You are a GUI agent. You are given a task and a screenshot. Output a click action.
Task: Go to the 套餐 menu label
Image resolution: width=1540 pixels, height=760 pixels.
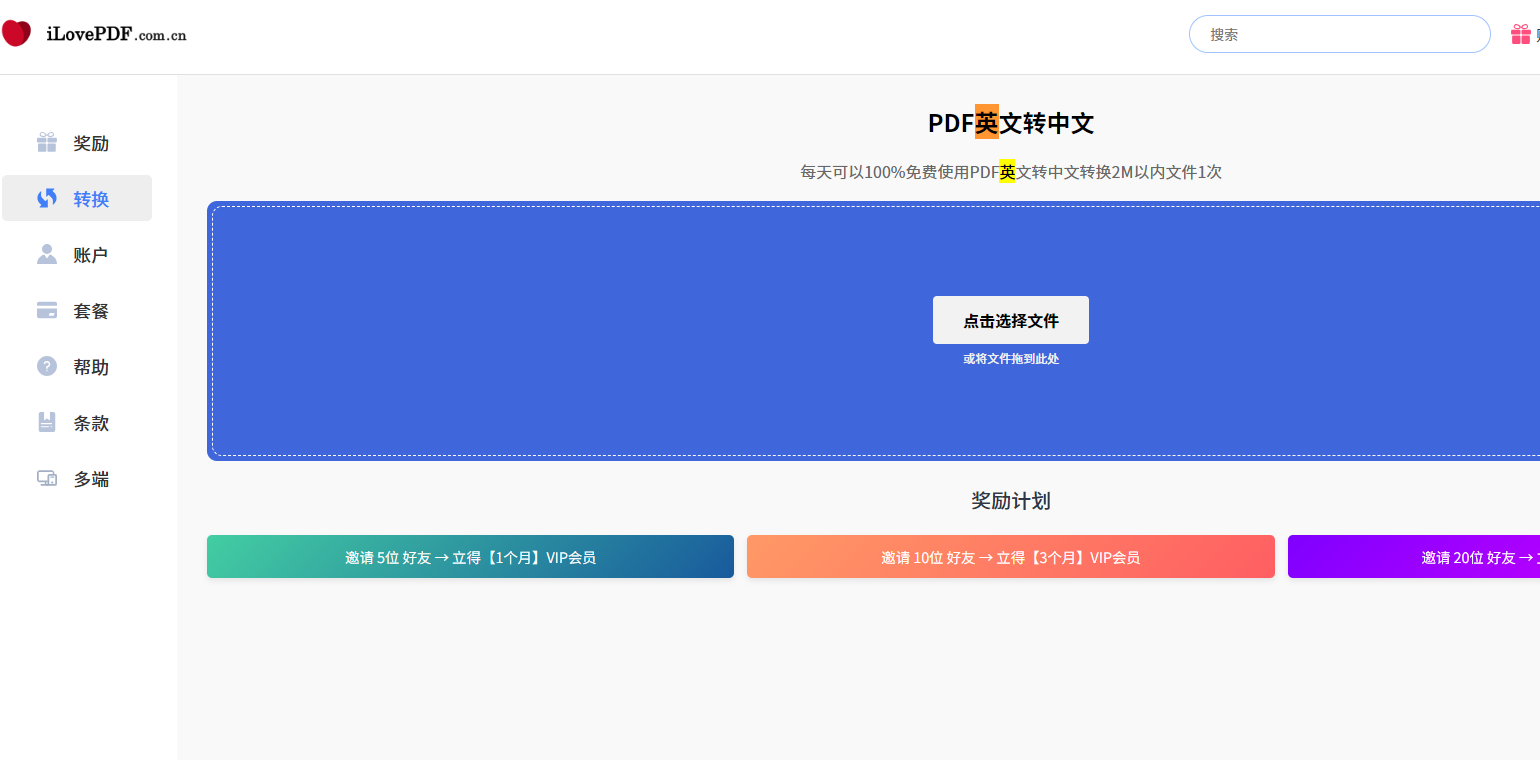[90, 311]
